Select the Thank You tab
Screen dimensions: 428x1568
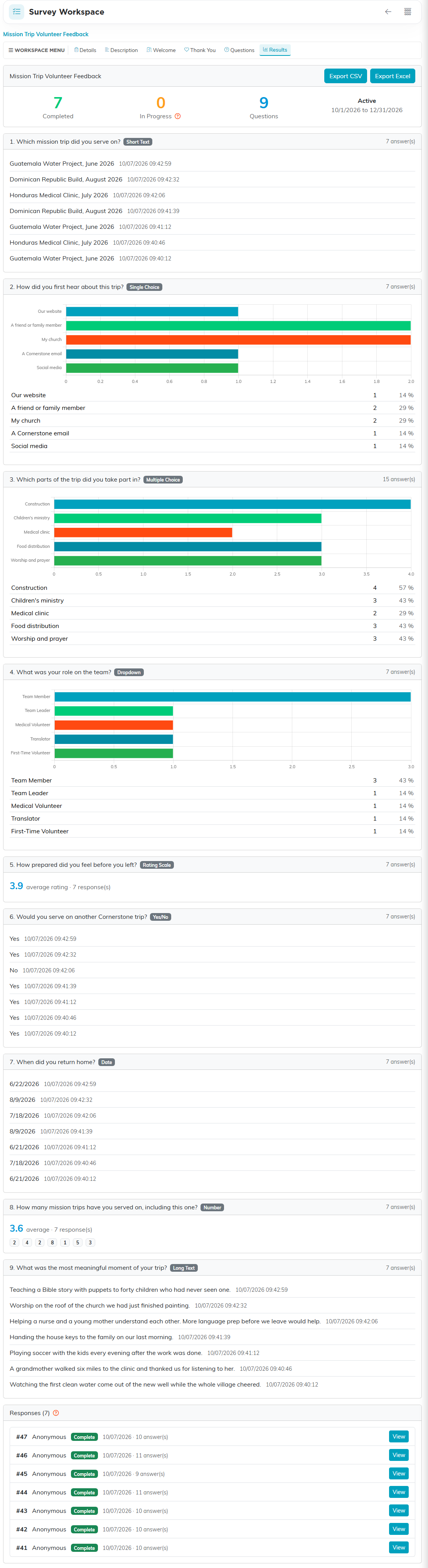pyautogui.click(x=200, y=50)
